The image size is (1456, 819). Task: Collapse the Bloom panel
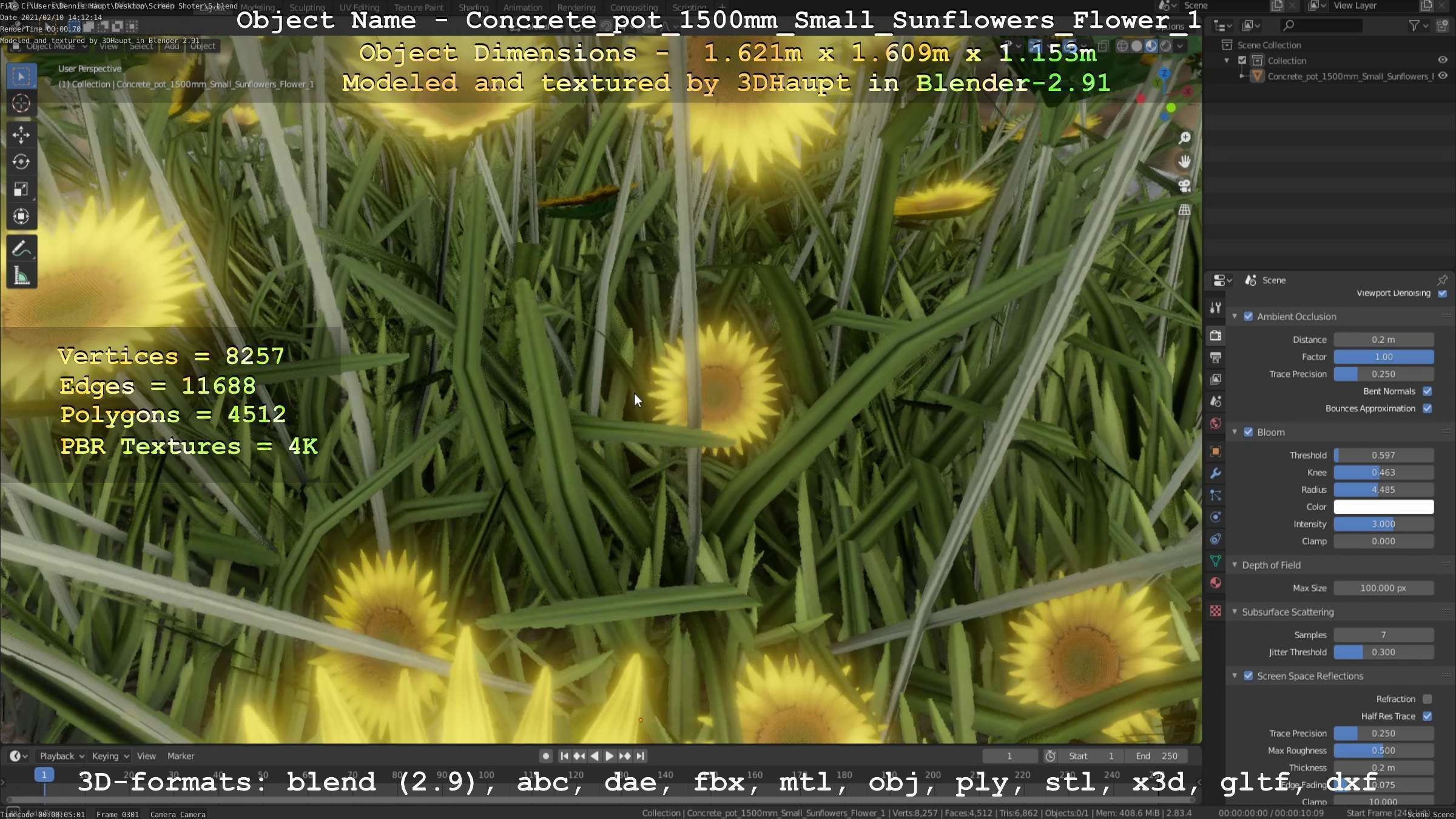click(x=1235, y=432)
